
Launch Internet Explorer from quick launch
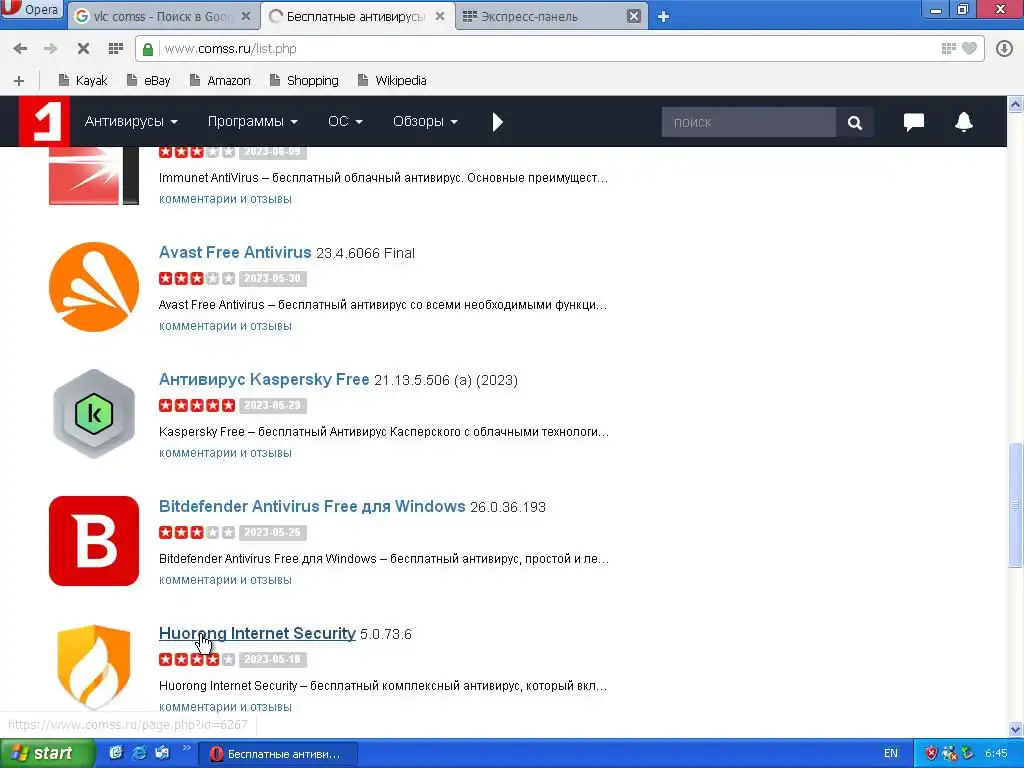coord(139,753)
